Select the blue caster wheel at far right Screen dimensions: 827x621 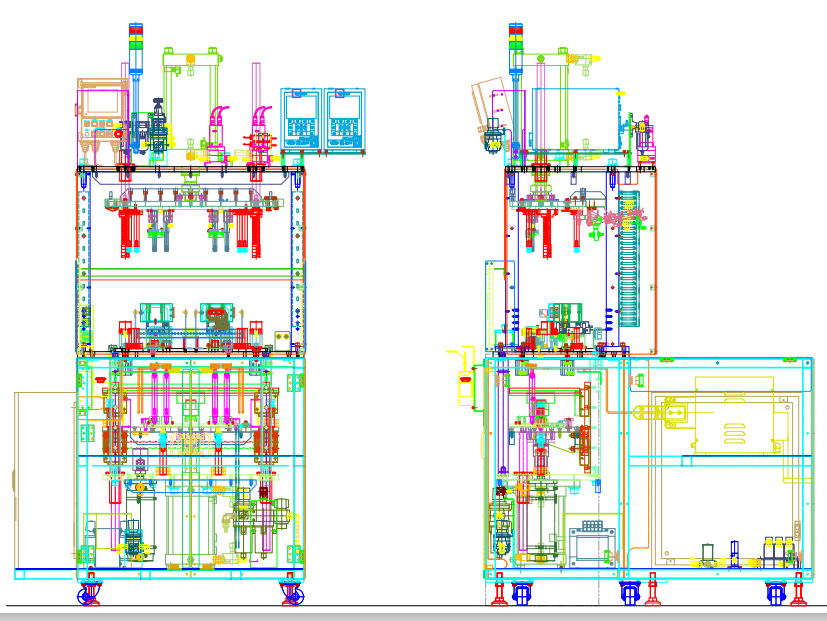pyautogui.click(x=776, y=593)
